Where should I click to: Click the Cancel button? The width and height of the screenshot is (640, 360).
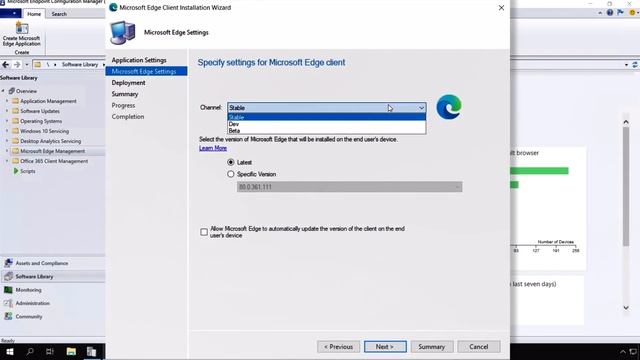[479, 347]
